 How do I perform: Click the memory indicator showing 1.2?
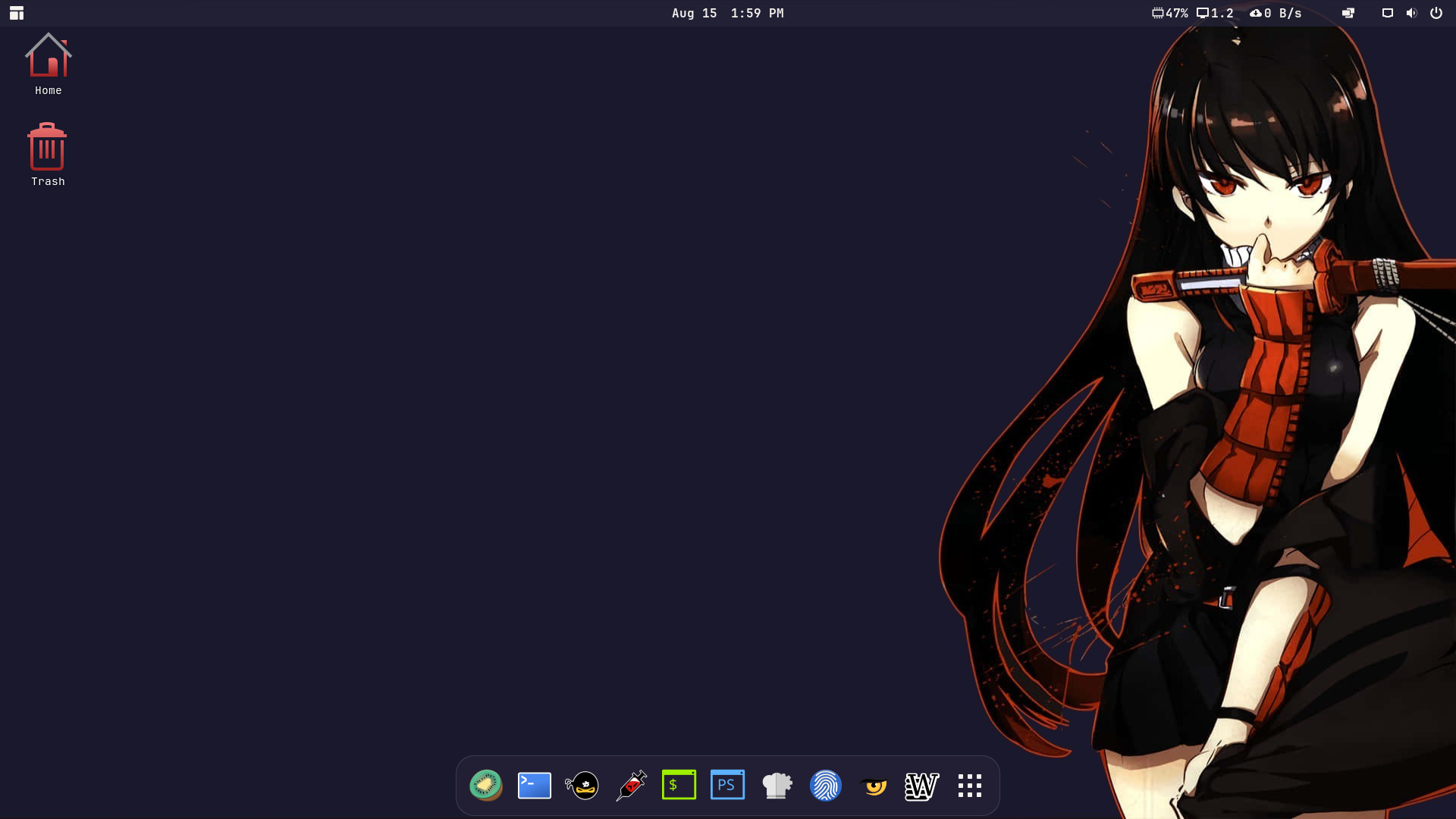(1213, 13)
